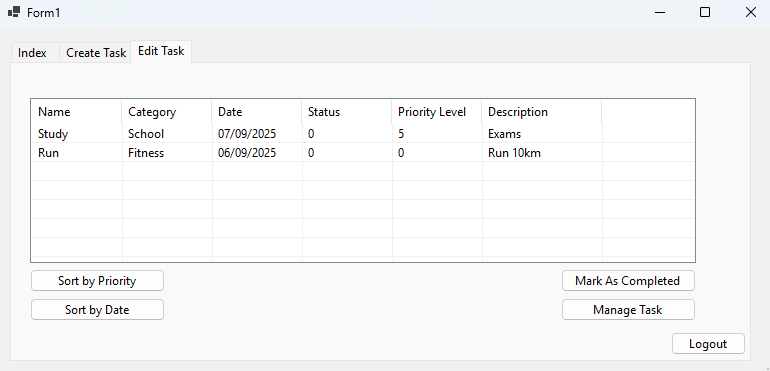Image resolution: width=770 pixels, height=371 pixels.
Task: Select the Edit Task tab
Action: pyautogui.click(x=161, y=51)
